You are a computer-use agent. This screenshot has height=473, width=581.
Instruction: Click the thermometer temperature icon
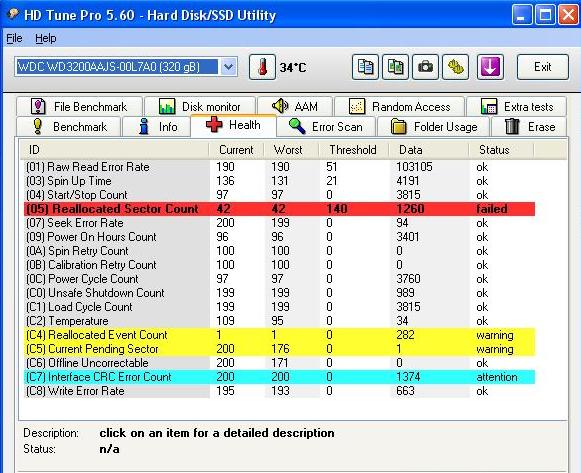tap(262, 67)
